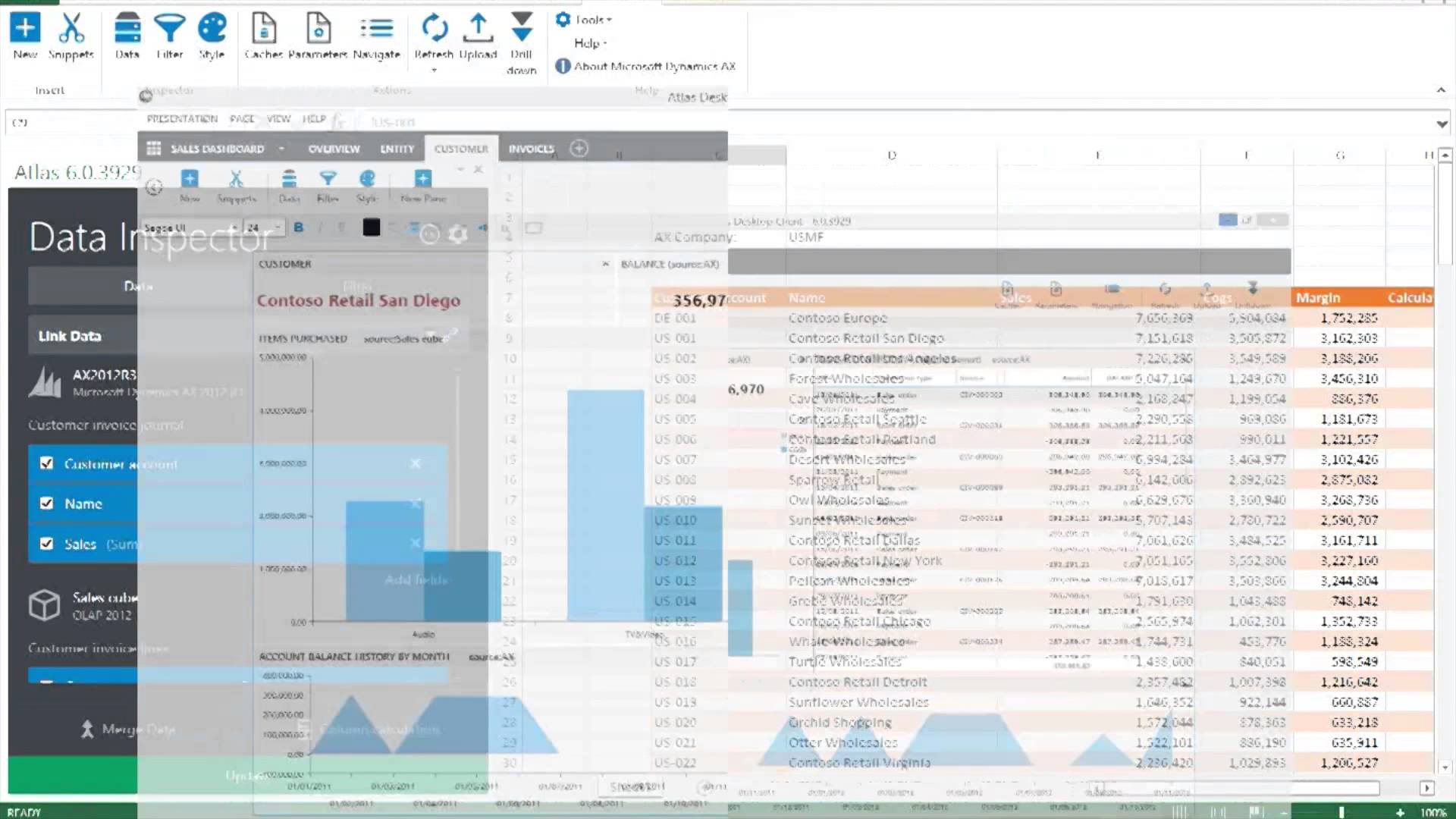This screenshot has width=1456, height=819.
Task: Switch to the INVOICES tab
Action: tap(531, 149)
